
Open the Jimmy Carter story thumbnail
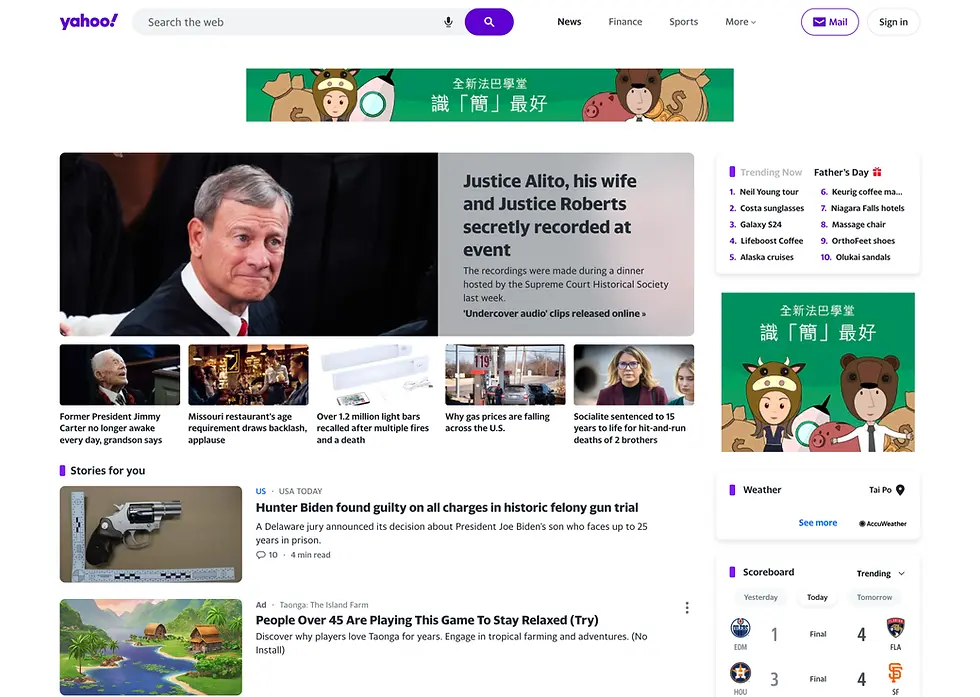click(x=120, y=374)
